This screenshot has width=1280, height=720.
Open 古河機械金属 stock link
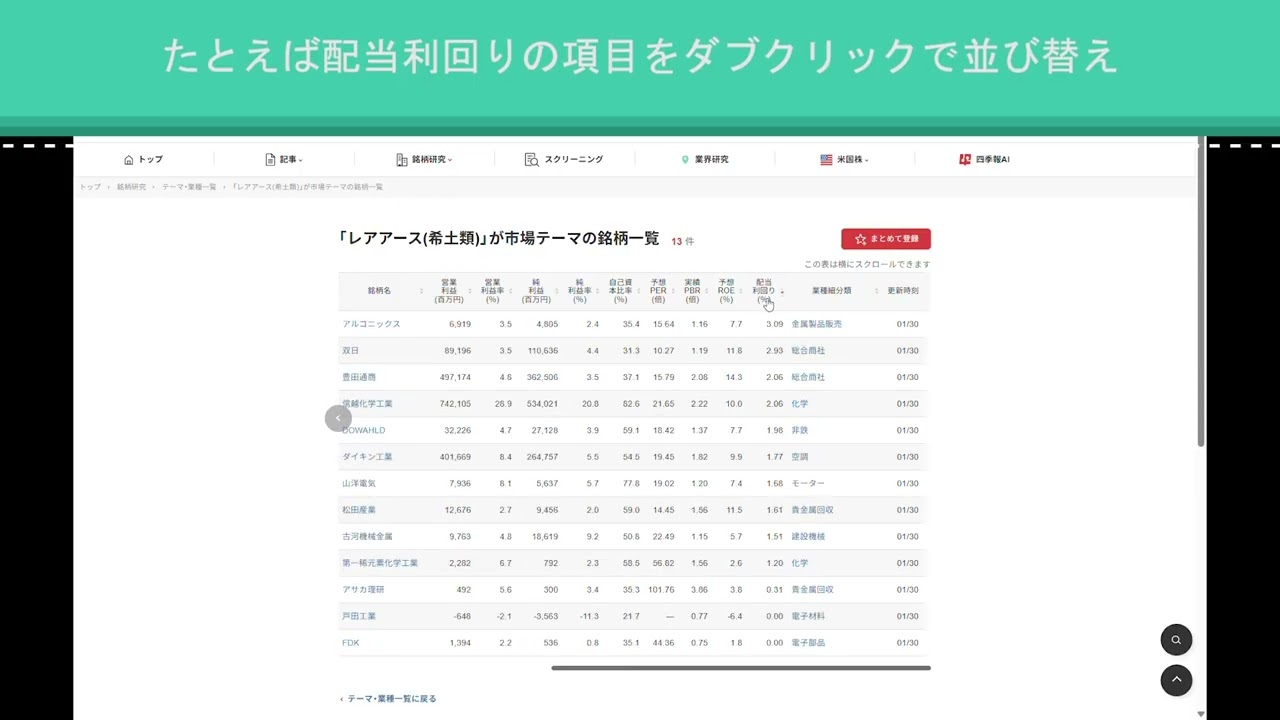pyautogui.click(x=367, y=537)
